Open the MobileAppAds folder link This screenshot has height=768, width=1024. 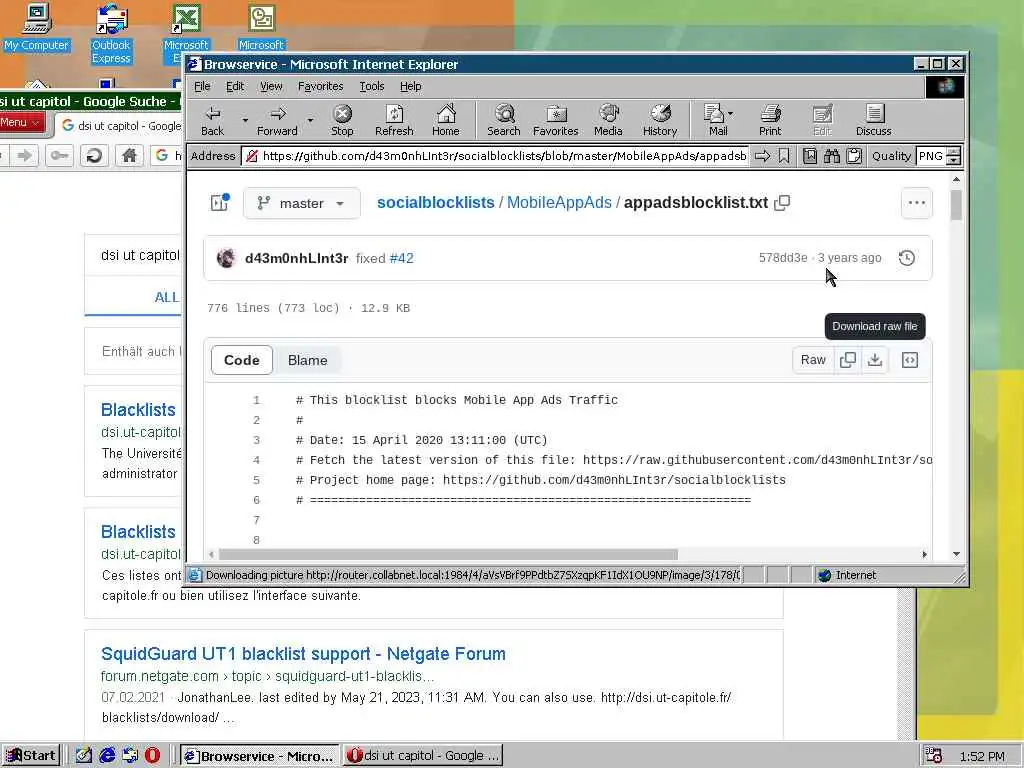pyautogui.click(x=559, y=202)
